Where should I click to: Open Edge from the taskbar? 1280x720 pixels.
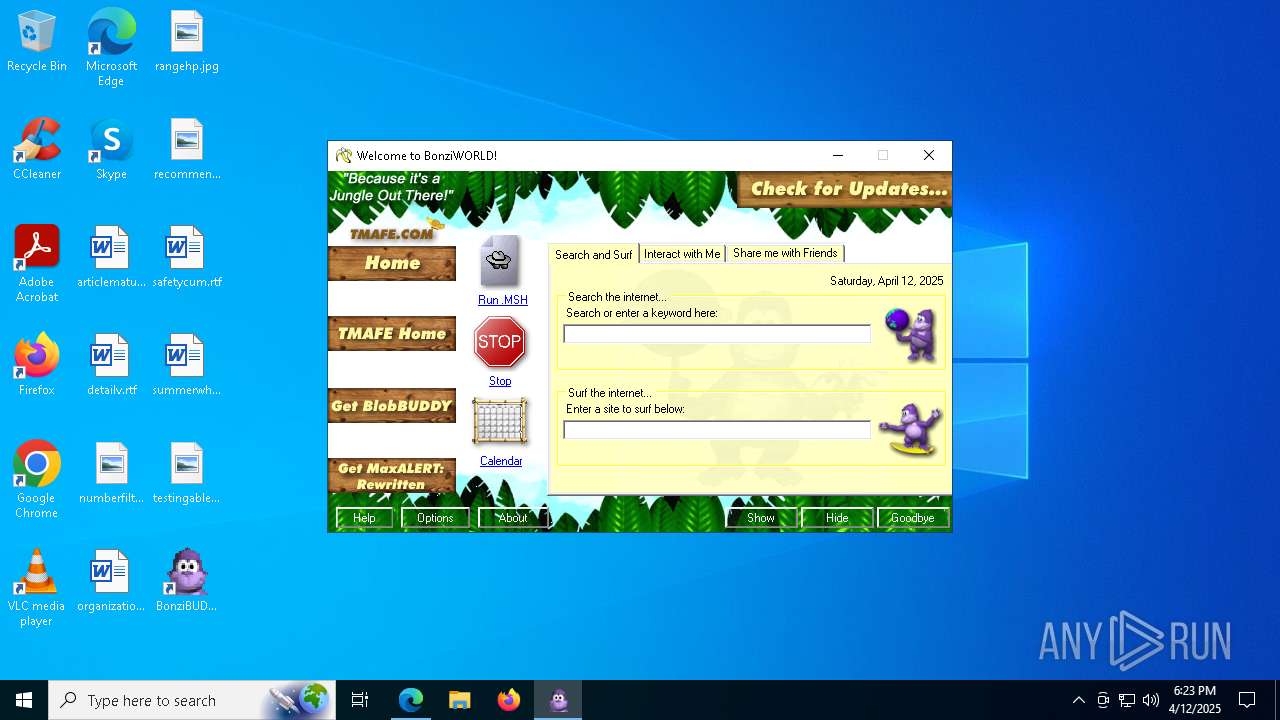(411, 700)
